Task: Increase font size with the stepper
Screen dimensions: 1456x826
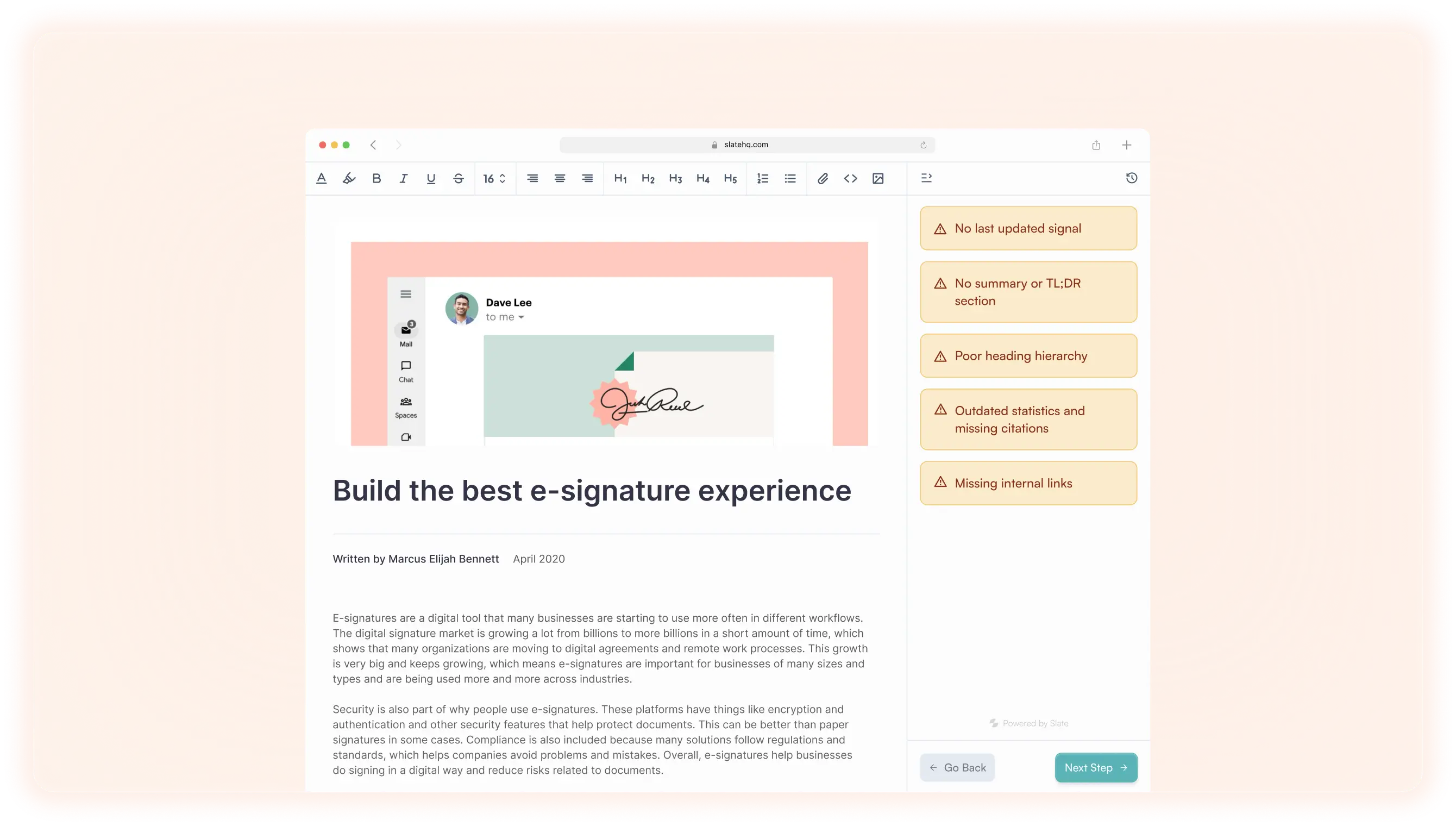Action: [x=502, y=175]
